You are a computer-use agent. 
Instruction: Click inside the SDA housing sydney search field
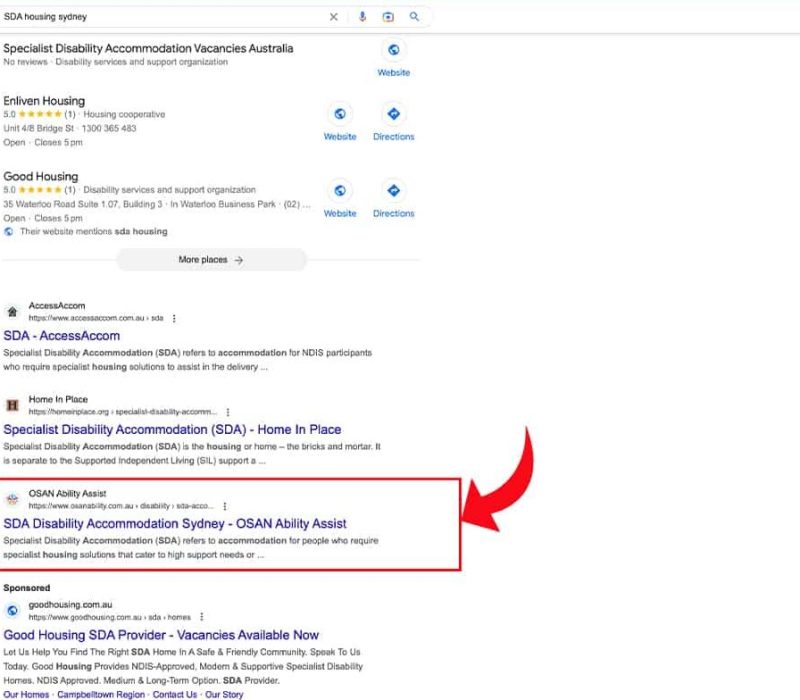160,17
